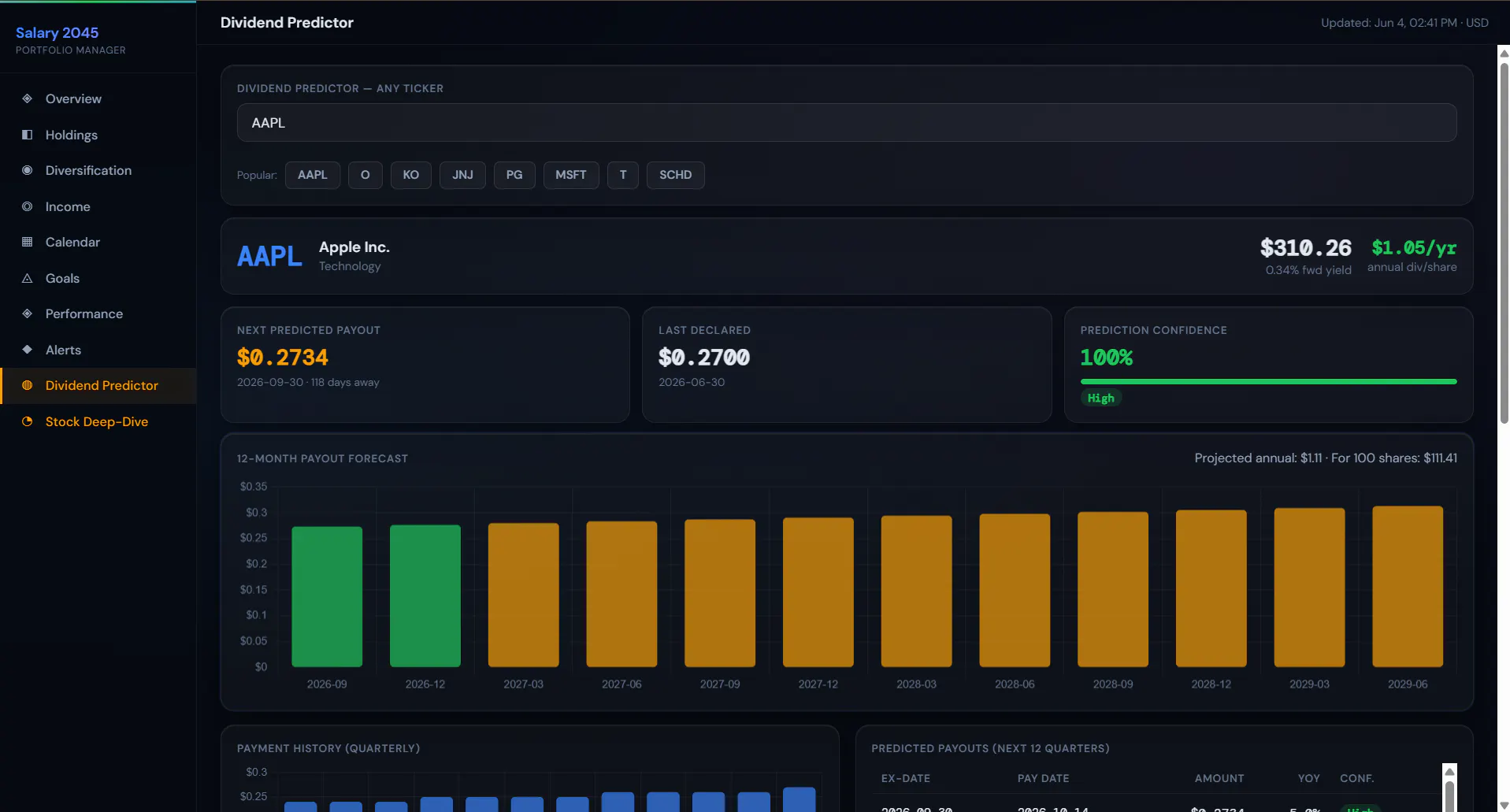Click the AMOUNT column header
The height and width of the screenshot is (812, 1510).
pos(1219,778)
